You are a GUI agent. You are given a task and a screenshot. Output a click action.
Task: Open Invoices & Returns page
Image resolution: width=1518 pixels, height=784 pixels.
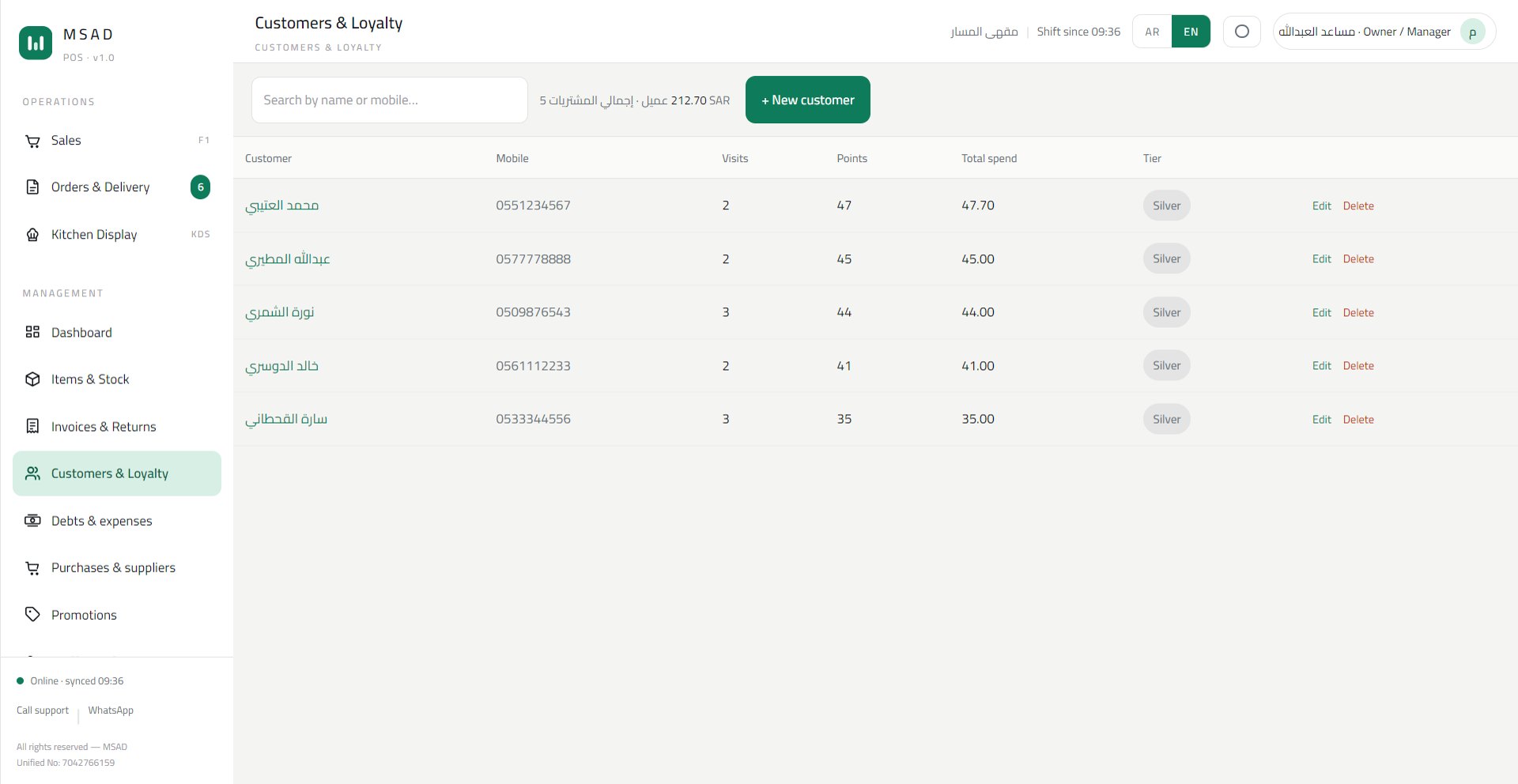(x=117, y=427)
